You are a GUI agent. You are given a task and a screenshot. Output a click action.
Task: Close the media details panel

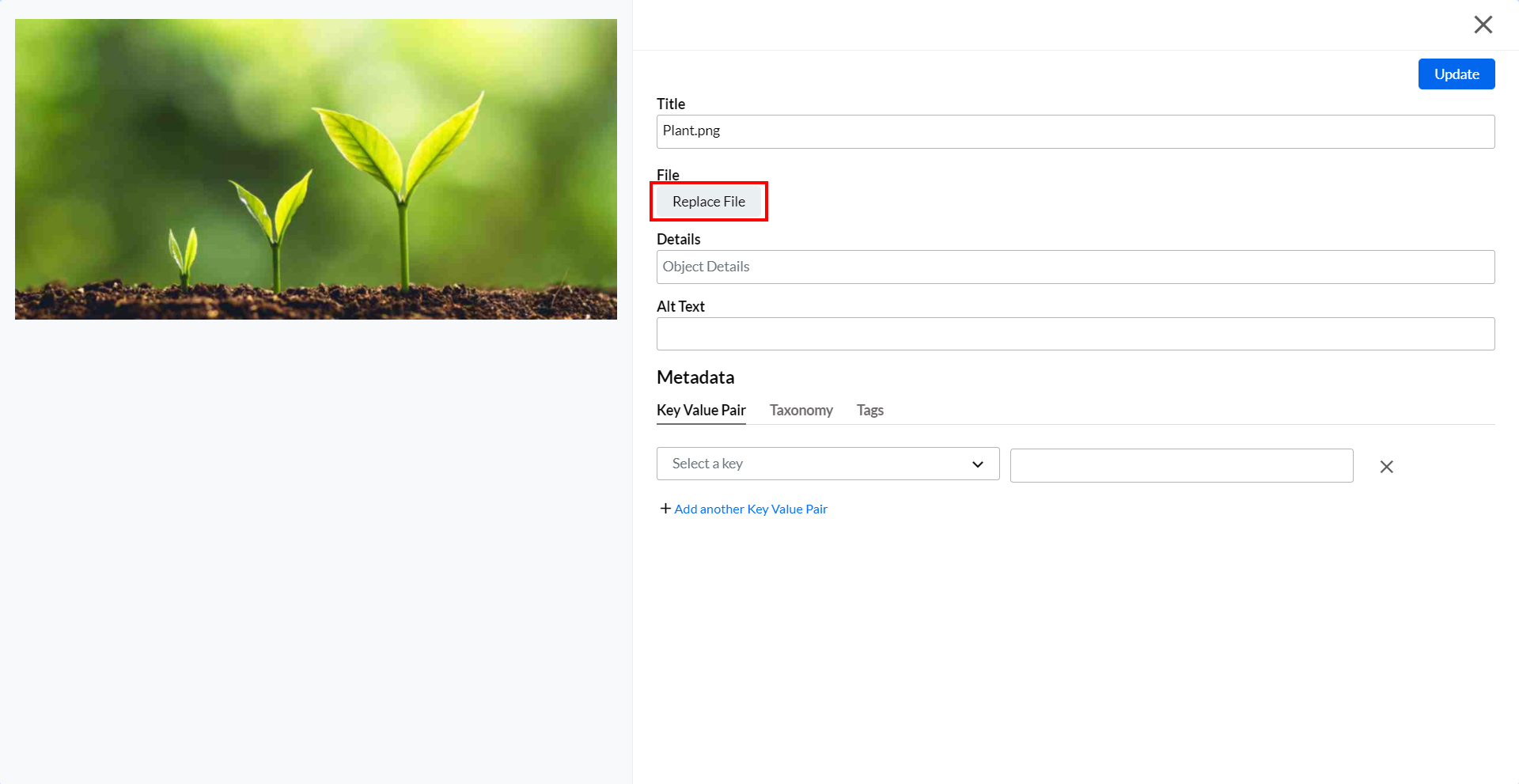coord(1483,25)
